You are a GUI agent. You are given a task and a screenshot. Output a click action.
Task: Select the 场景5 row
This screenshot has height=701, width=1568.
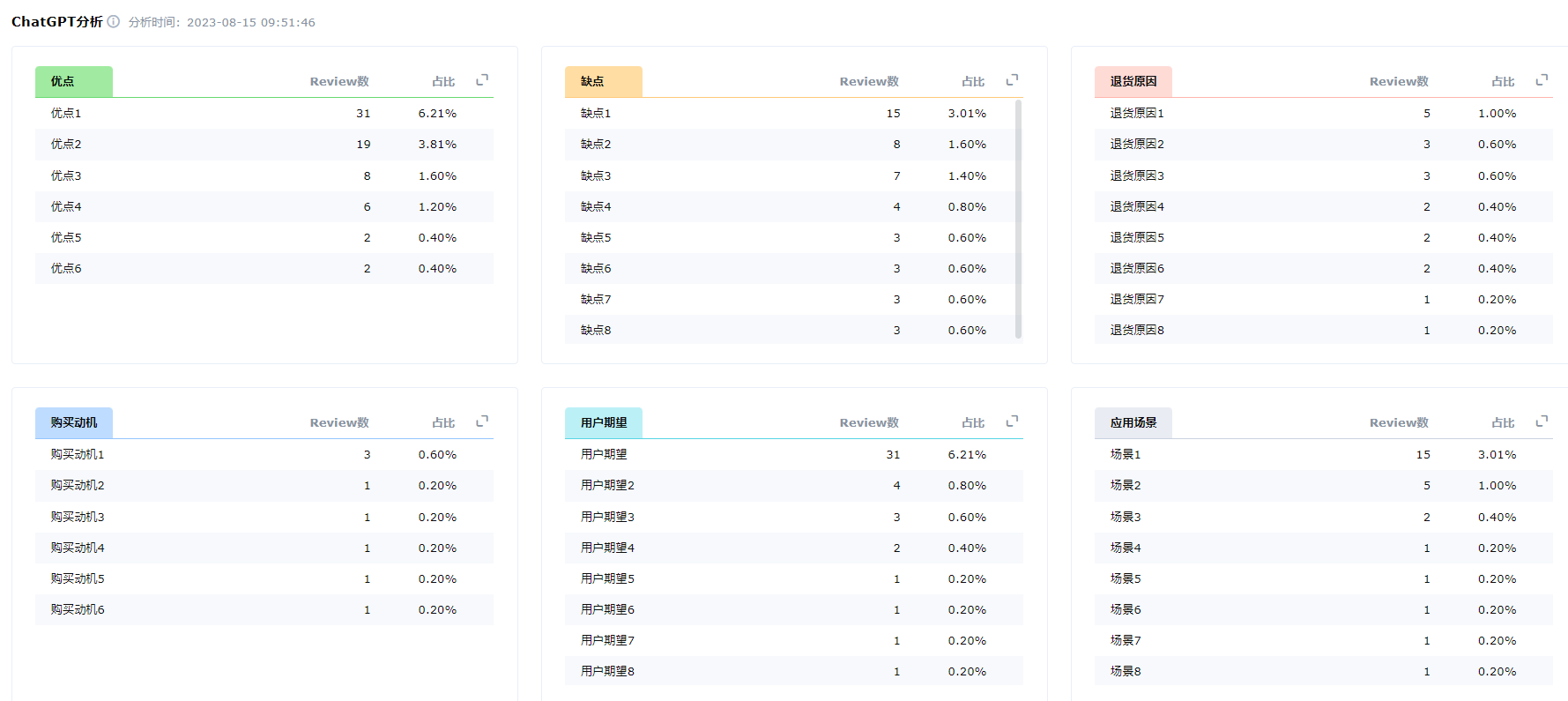coord(1324,578)
